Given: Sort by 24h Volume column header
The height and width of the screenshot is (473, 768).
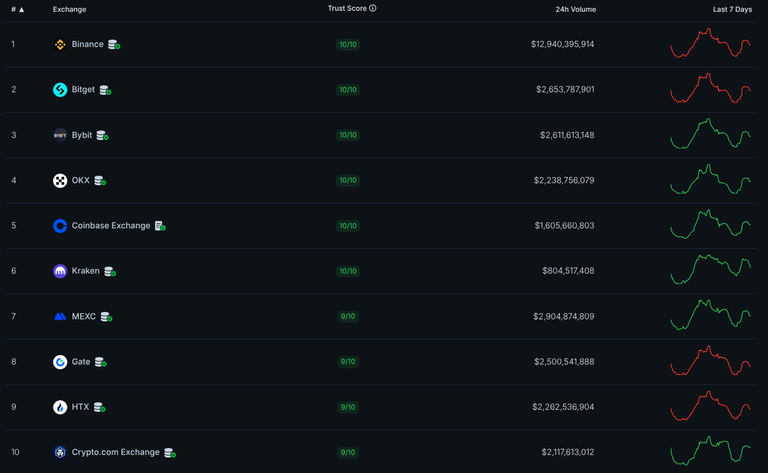Looking at the screenshot, I should click(x=576, y=9).
